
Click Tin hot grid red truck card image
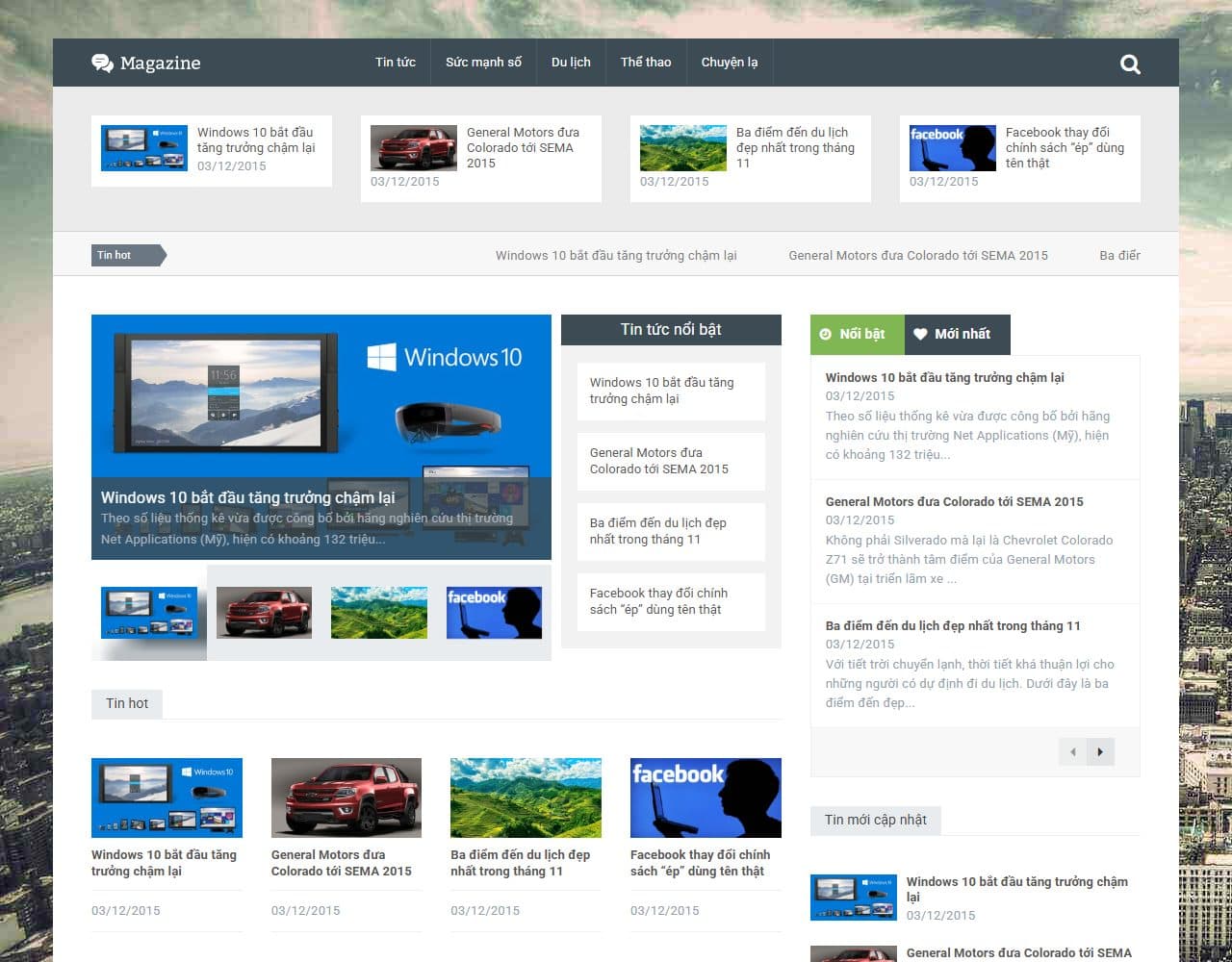tap(346, 797)
